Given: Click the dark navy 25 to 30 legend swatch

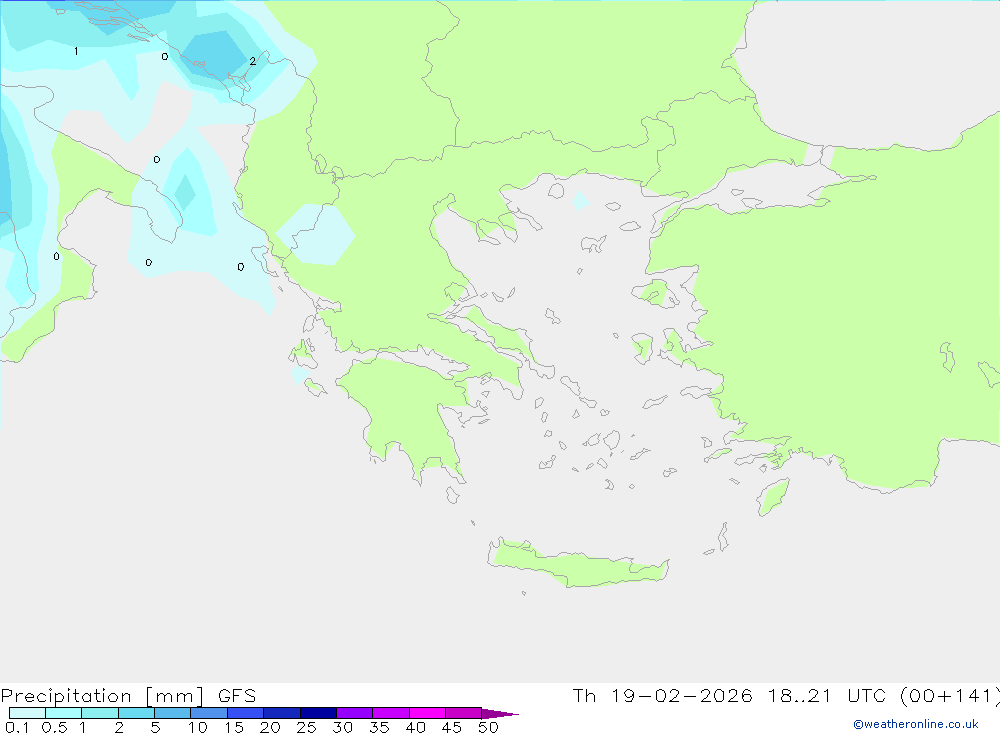Looking at the screenshot, I should pos(318,713).
